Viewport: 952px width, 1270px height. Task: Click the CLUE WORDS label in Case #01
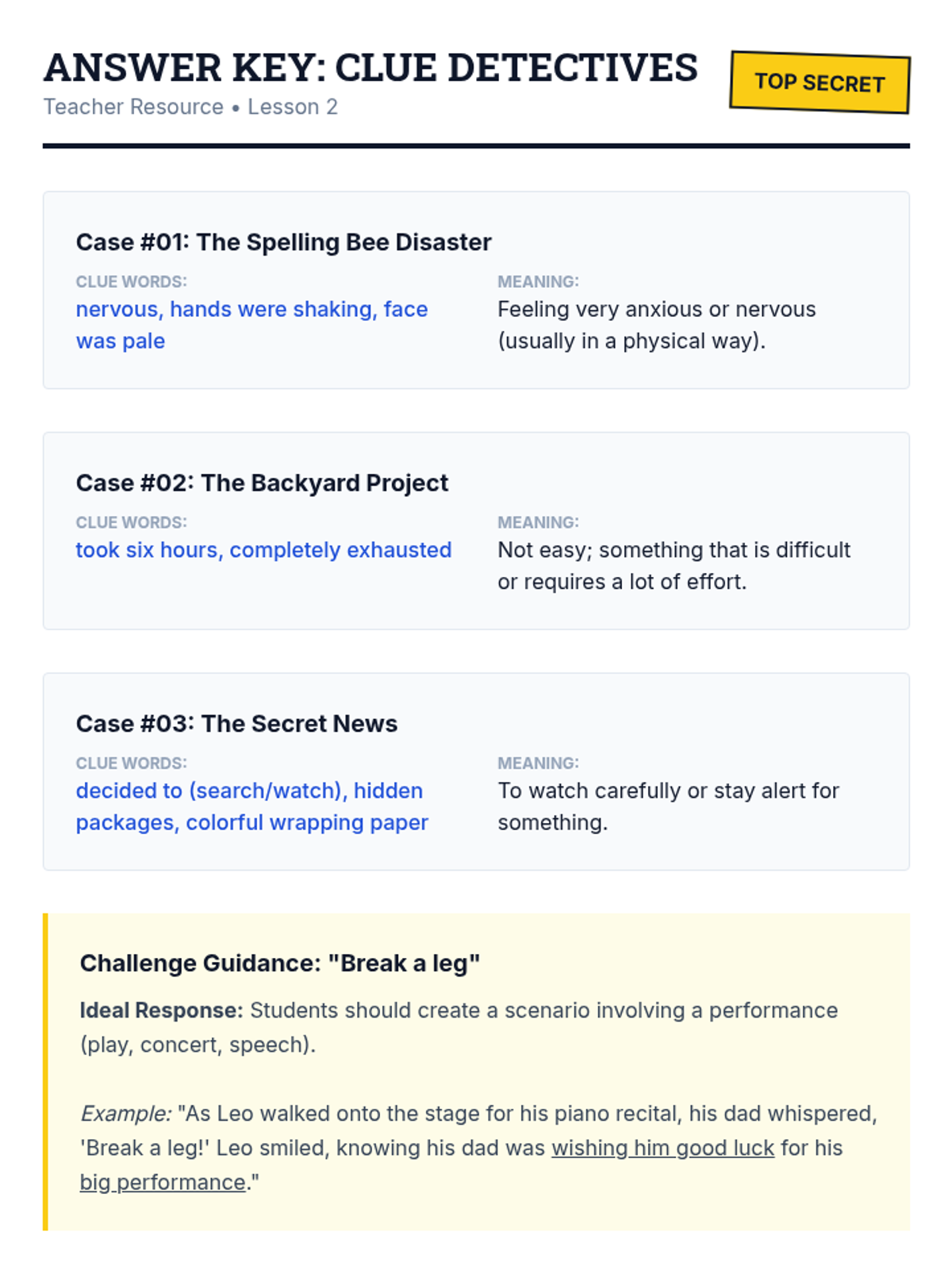pyautogui.click(x=132, y=282)
